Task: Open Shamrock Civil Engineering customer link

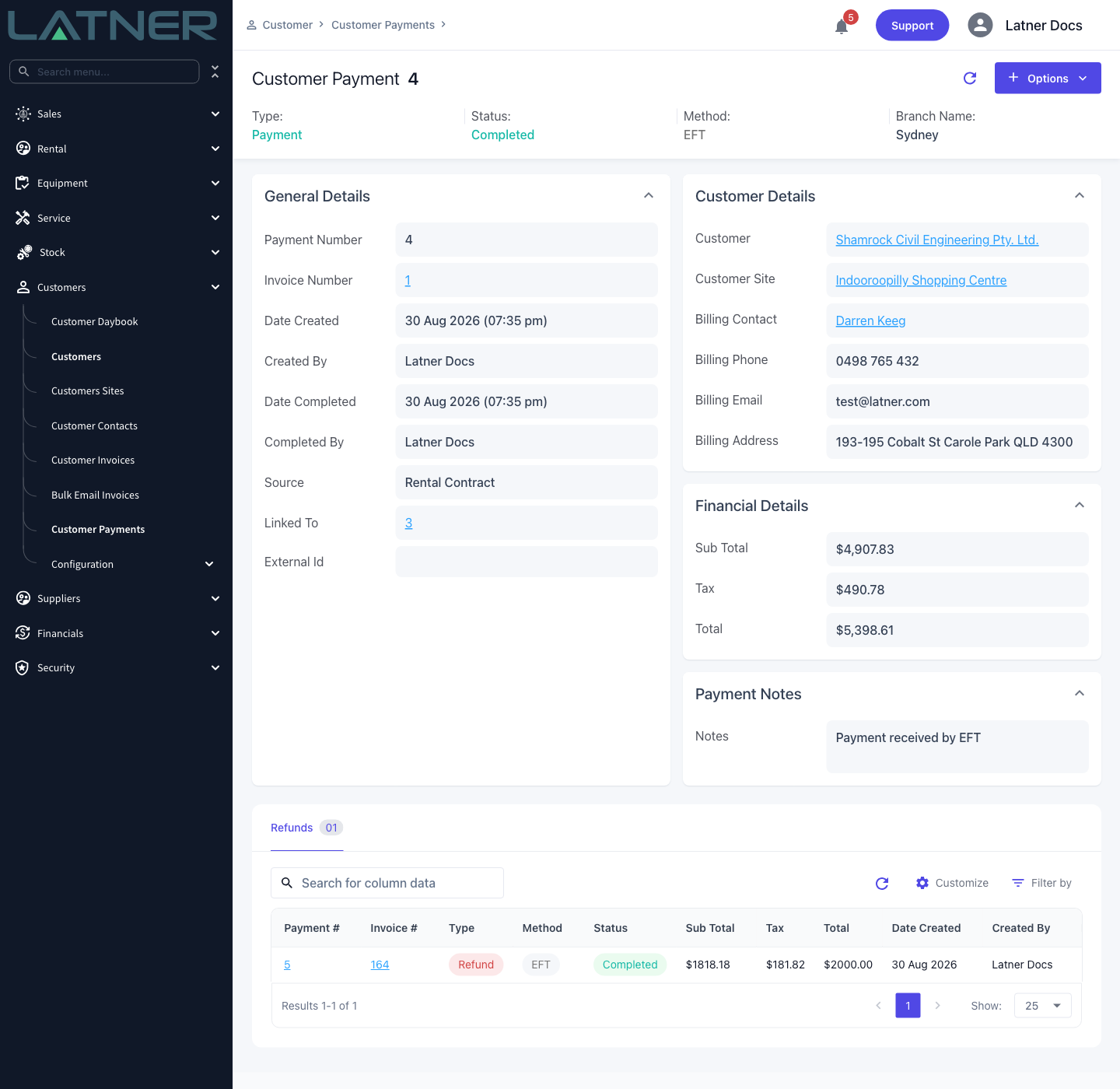Action: point(937,240)
